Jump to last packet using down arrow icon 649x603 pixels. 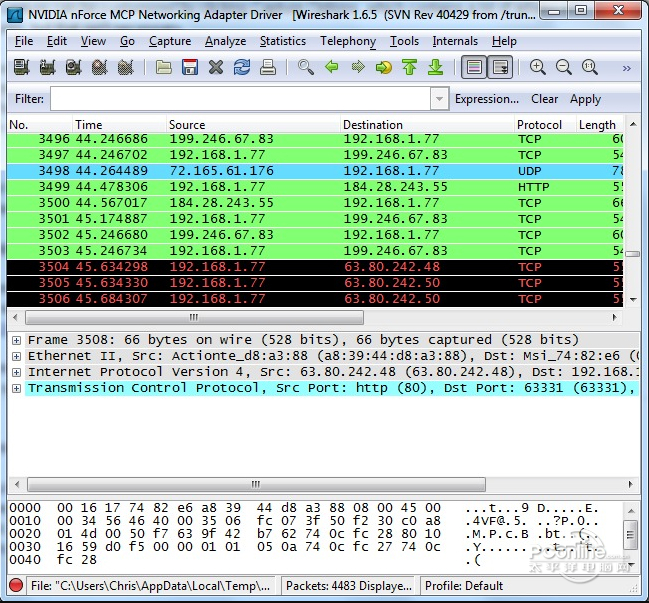coord(435,68)
